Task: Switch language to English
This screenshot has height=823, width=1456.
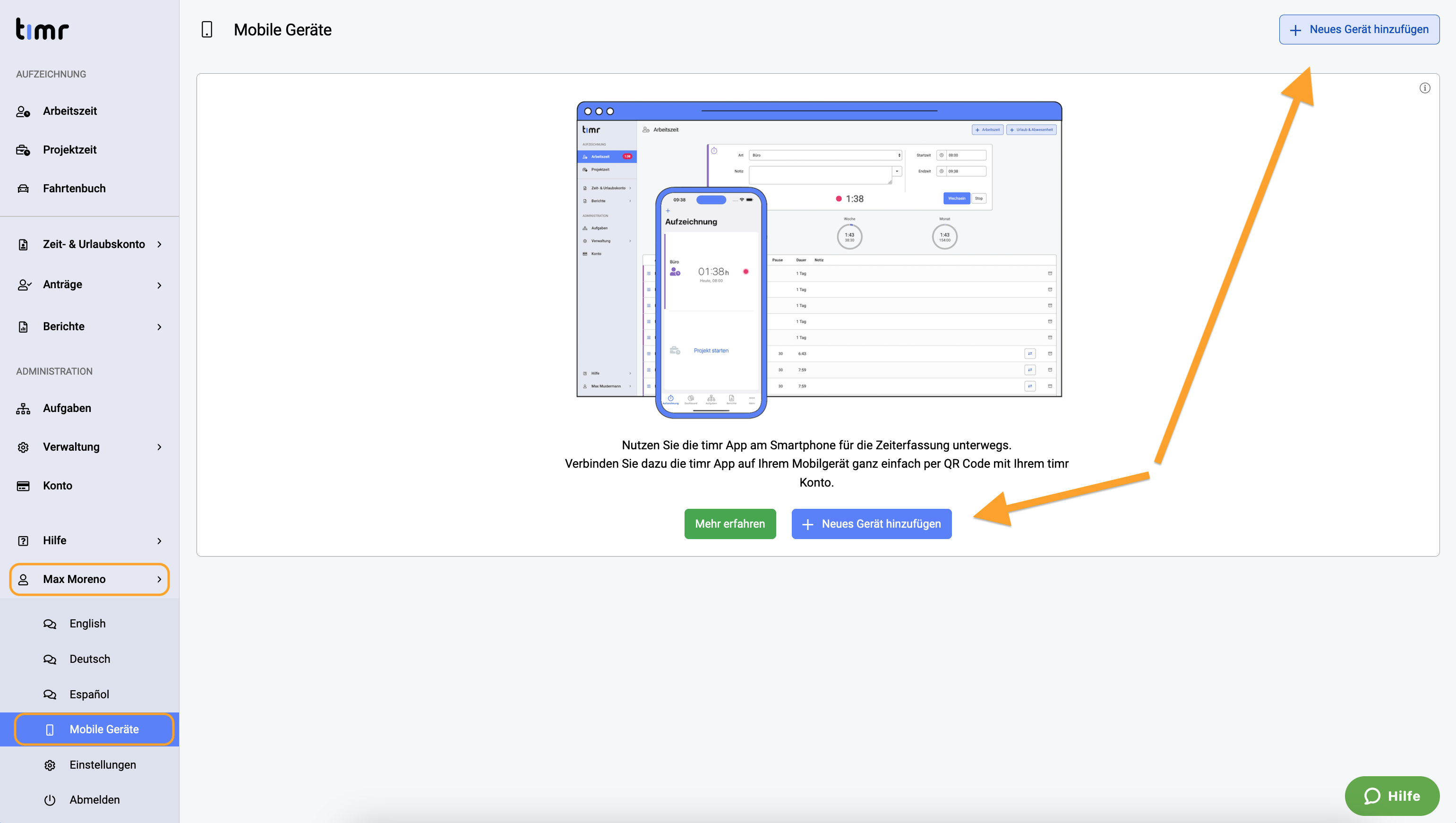Action: [89, 624]
